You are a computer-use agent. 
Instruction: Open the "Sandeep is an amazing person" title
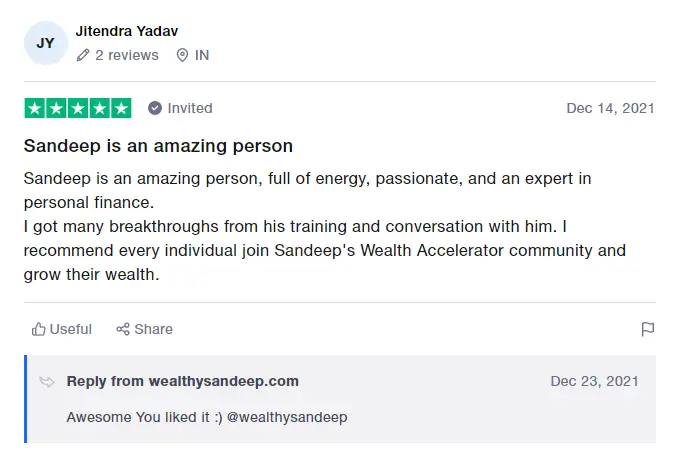[x=158, y=146]
